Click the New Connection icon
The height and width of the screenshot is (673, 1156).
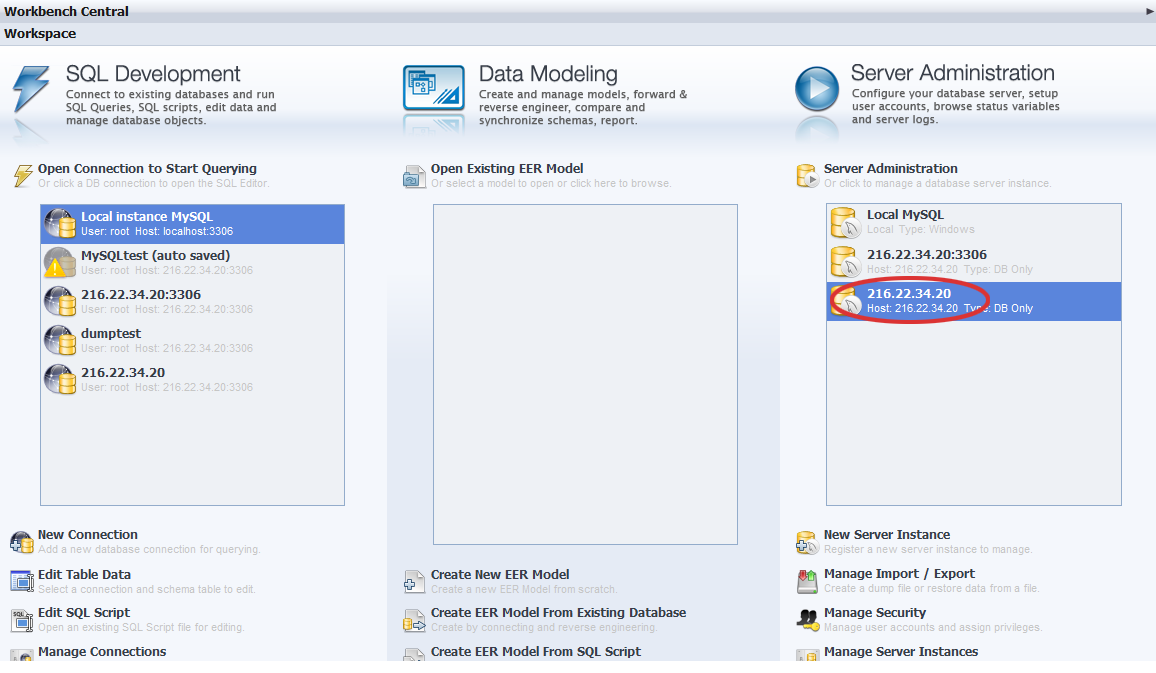21,542
